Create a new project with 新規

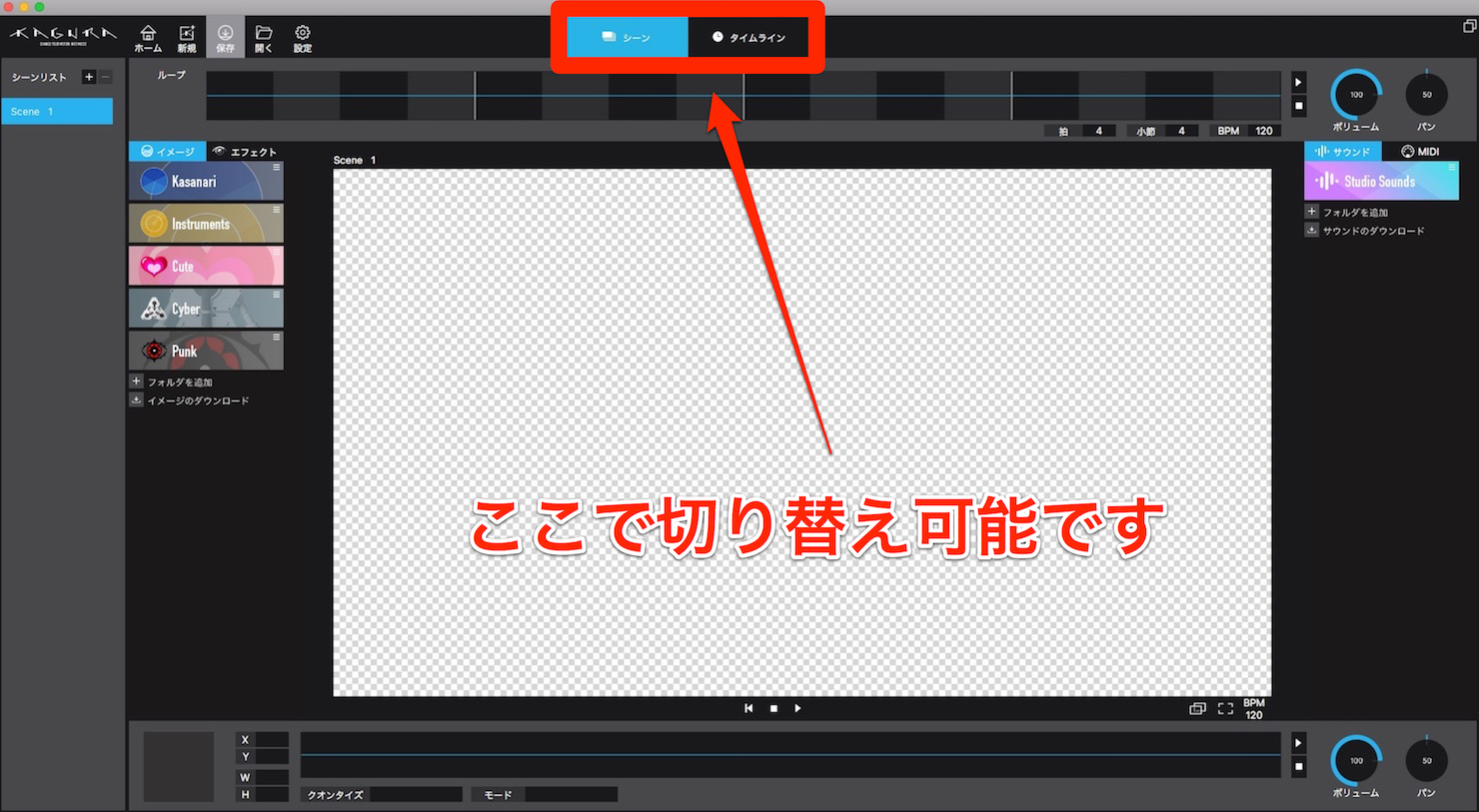click(x=187, y=38)
